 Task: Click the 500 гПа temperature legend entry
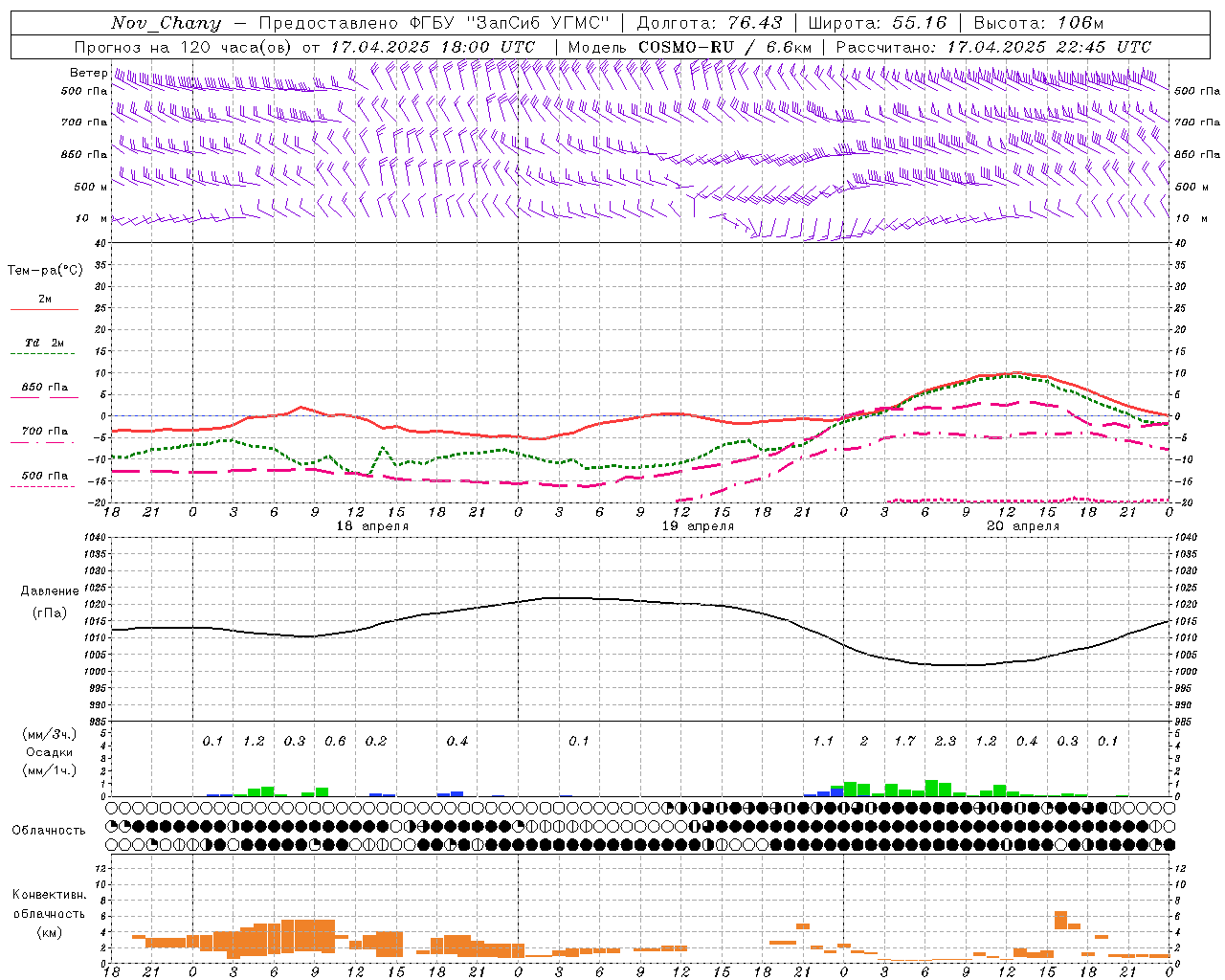(45, 475)
